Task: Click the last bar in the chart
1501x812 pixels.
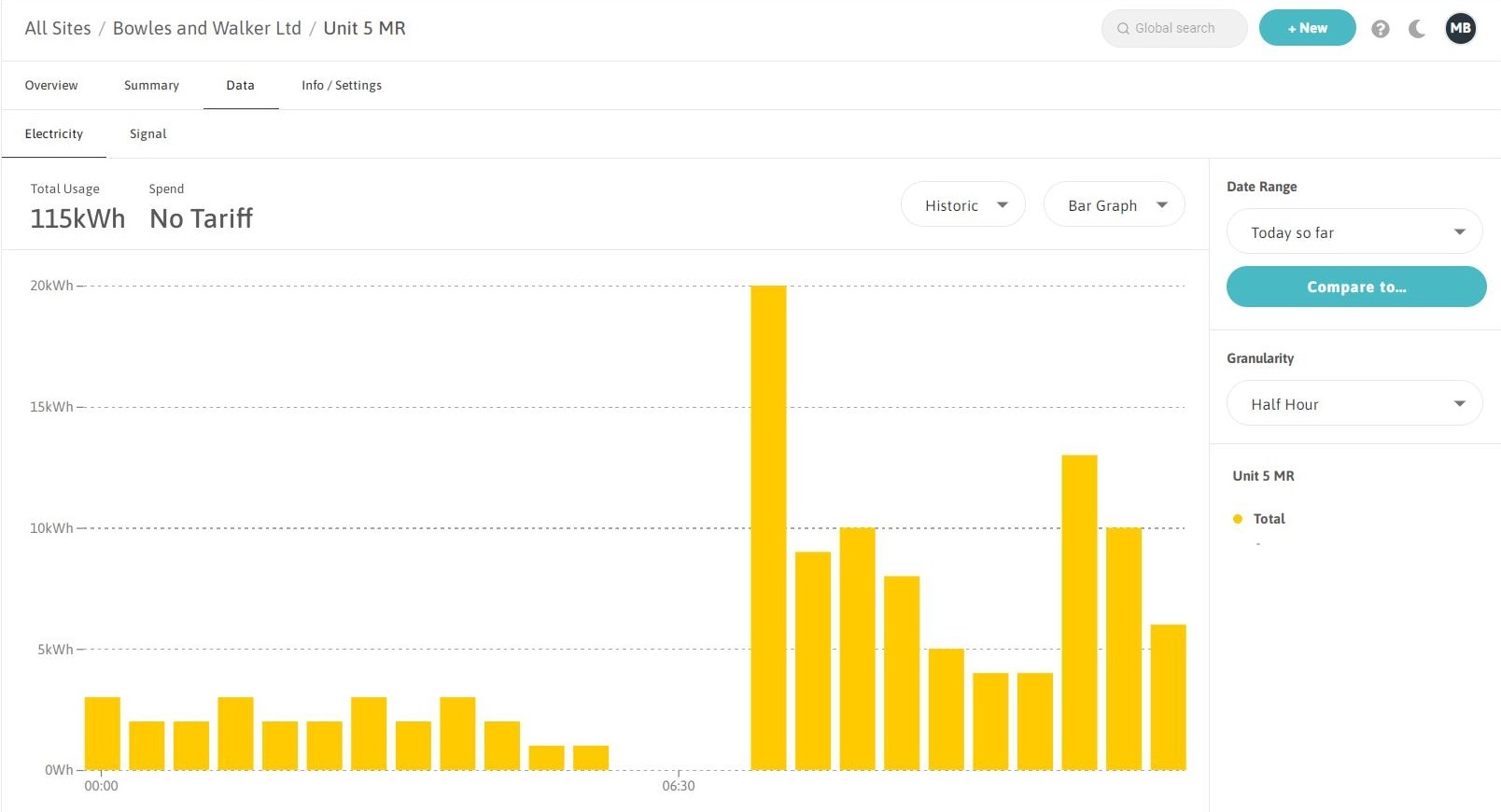Action: point(1168,697)
